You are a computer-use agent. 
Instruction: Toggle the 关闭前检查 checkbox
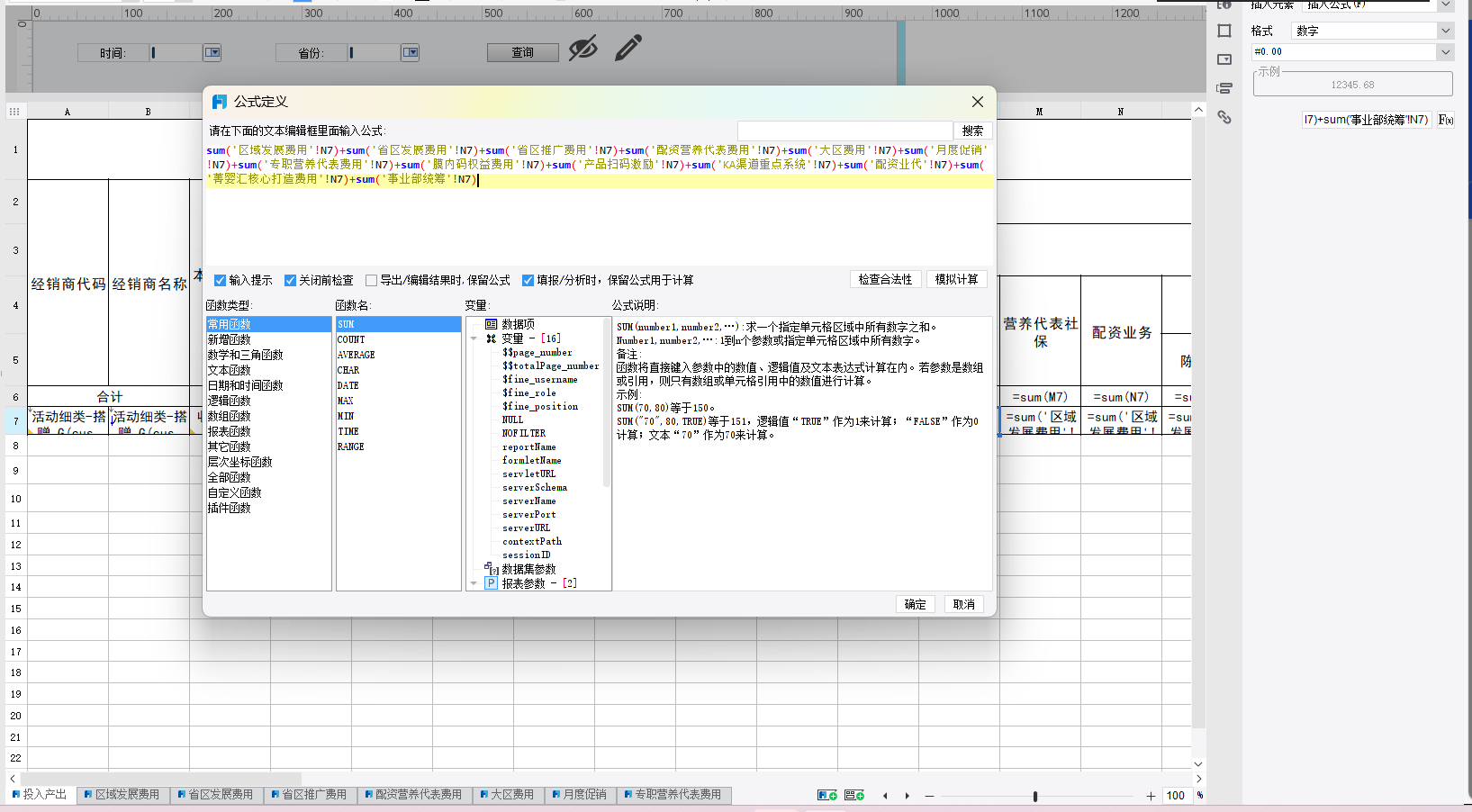(290, 280)
